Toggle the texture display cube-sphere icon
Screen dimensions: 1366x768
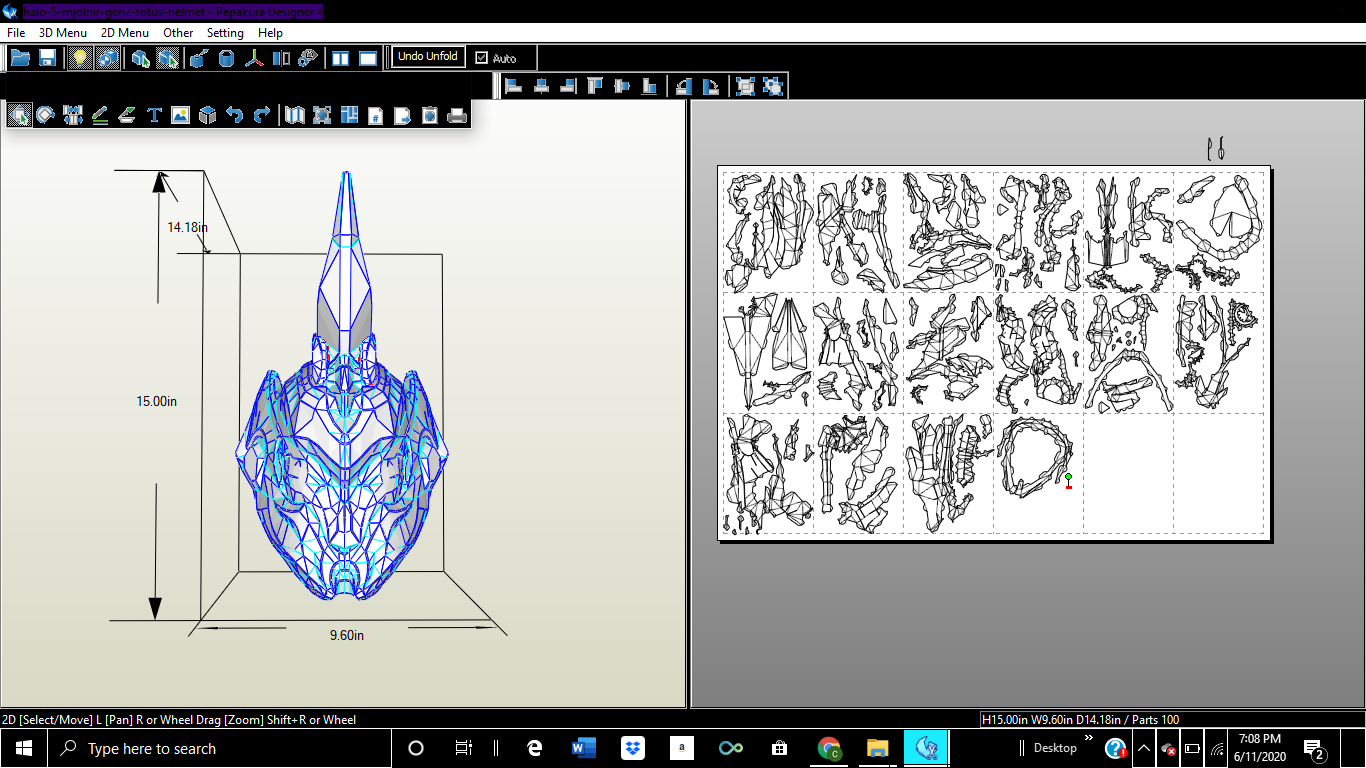coord(106,58)
